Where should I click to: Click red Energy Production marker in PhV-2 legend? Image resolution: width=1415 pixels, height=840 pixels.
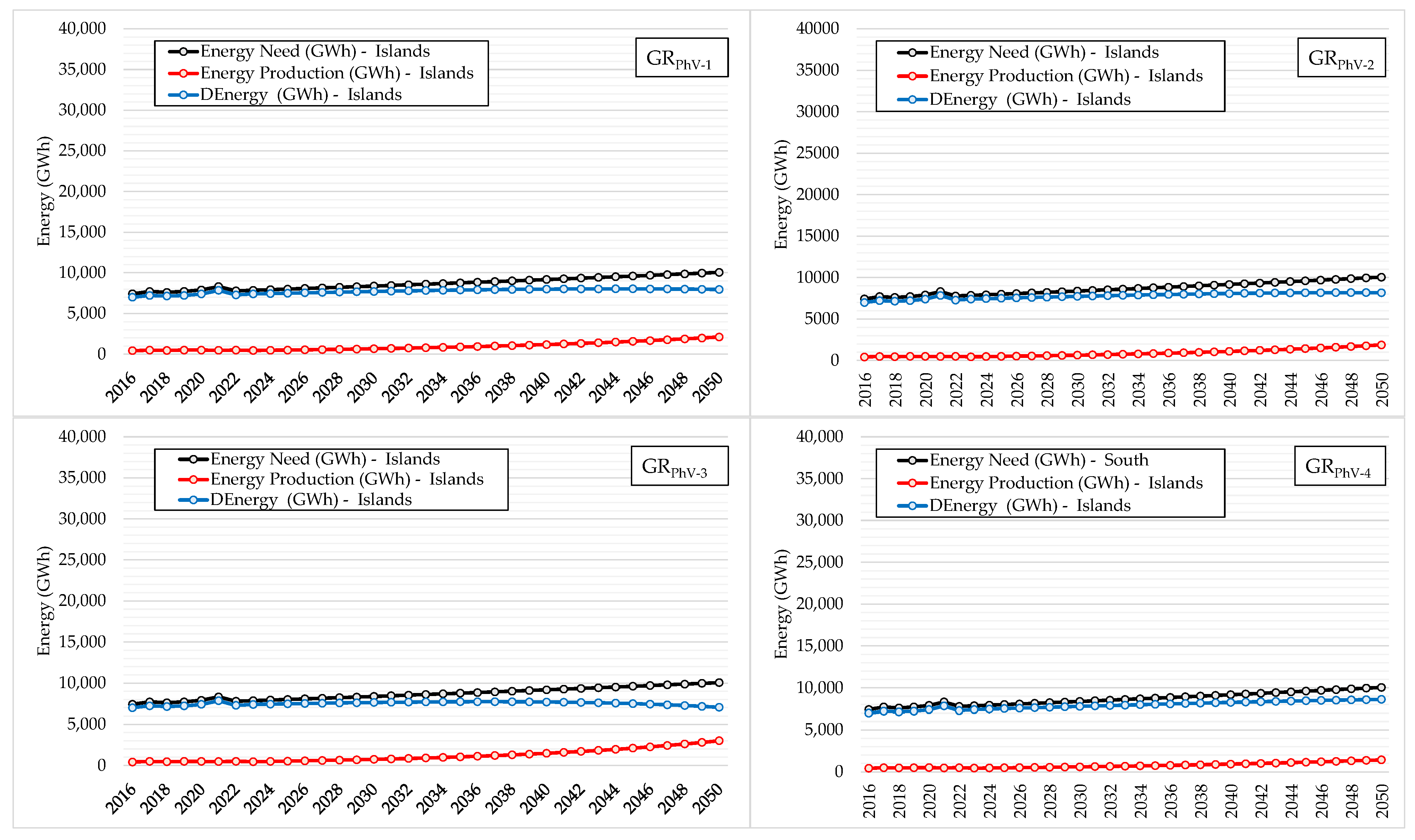click(912, 76)
